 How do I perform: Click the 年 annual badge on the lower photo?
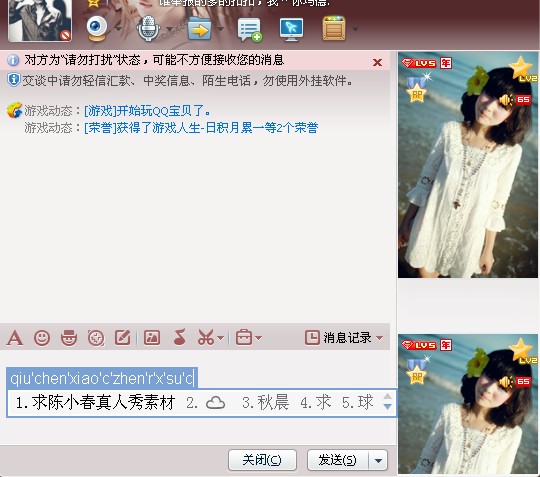click(446, 345)
